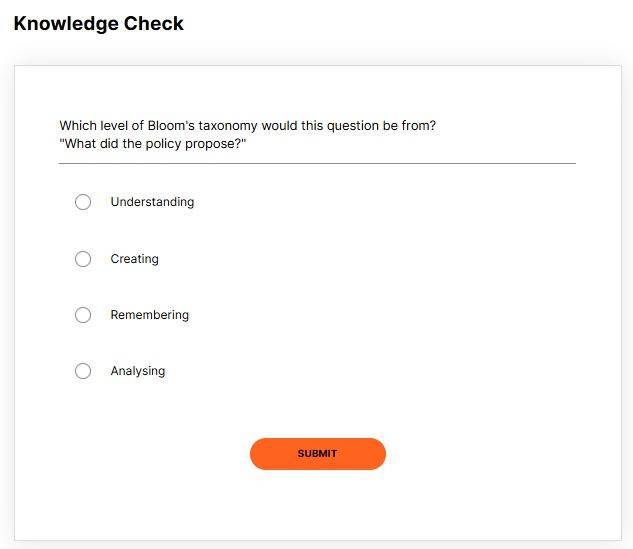633x549 pixels.
Task: Click the quoted "What did the policy propose?" text
Action: 152,144
